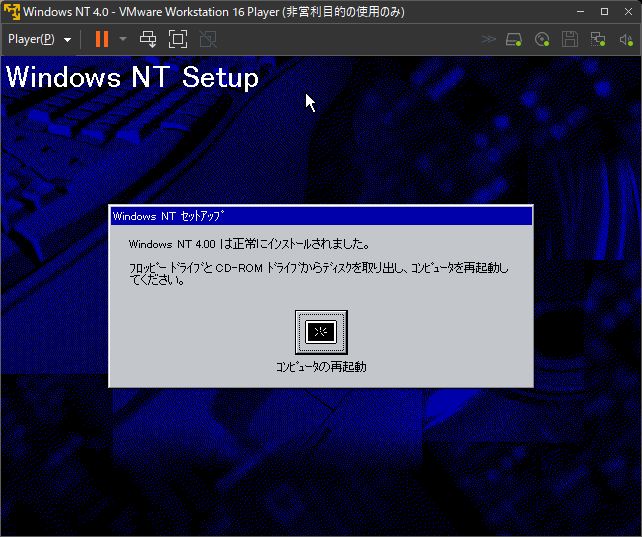Open the Player(P) menu
The image size is (642, 537).
click(x=39, y=39)
